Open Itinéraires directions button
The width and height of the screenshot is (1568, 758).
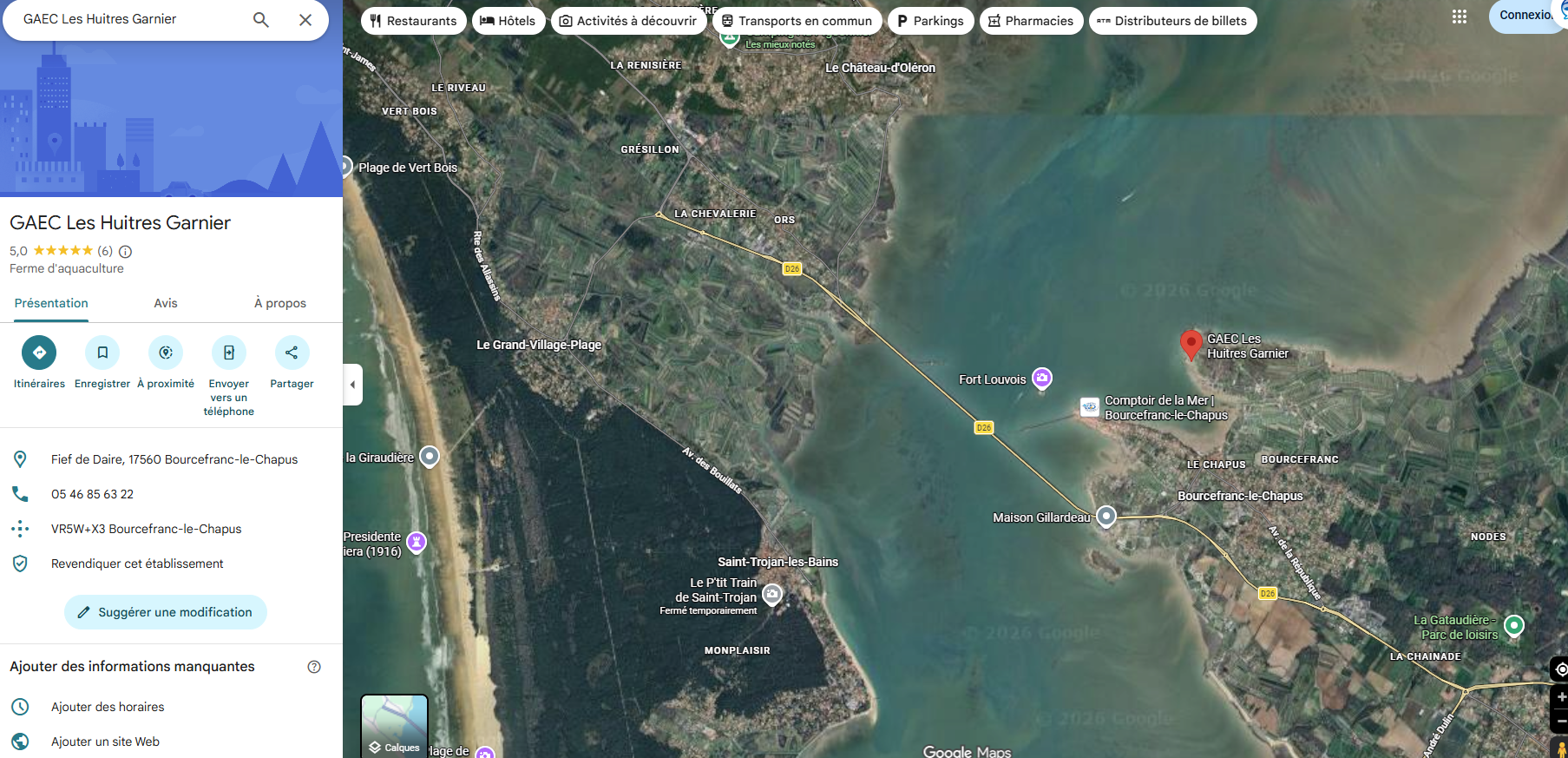click(x=39, y=353)
